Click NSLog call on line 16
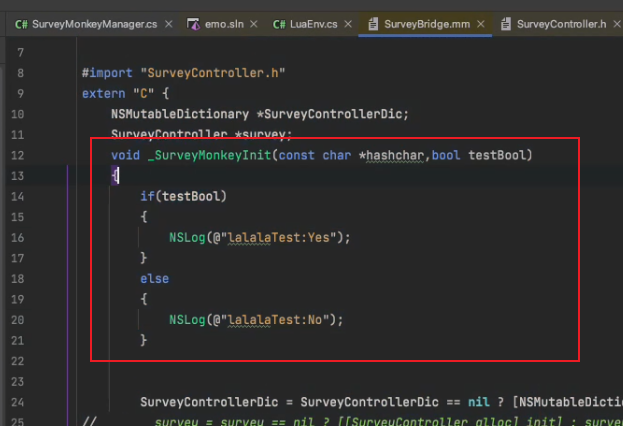 click(x=187, y=238)
